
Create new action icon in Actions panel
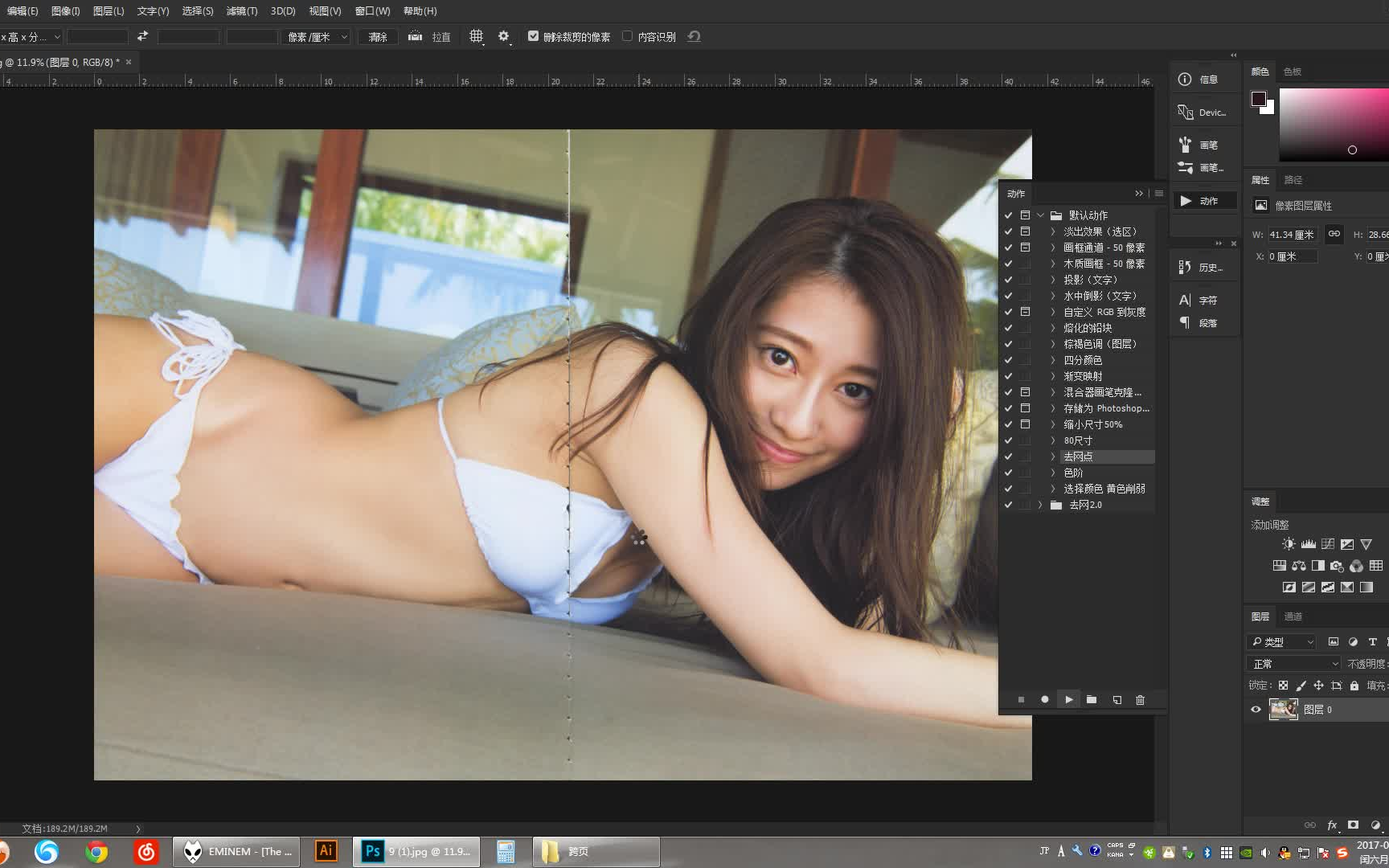1117,700
